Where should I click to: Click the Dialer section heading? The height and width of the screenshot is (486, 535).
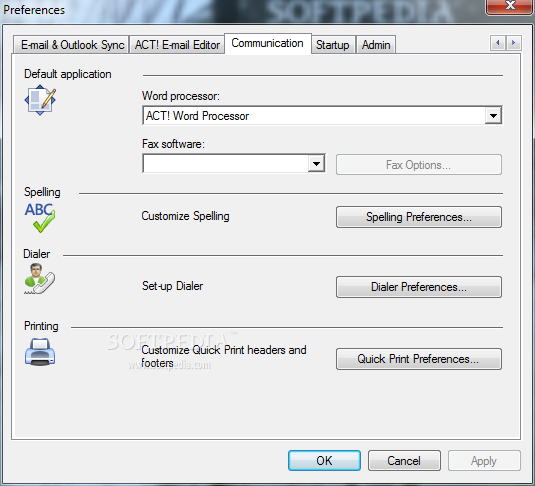(x=36, y=254)
